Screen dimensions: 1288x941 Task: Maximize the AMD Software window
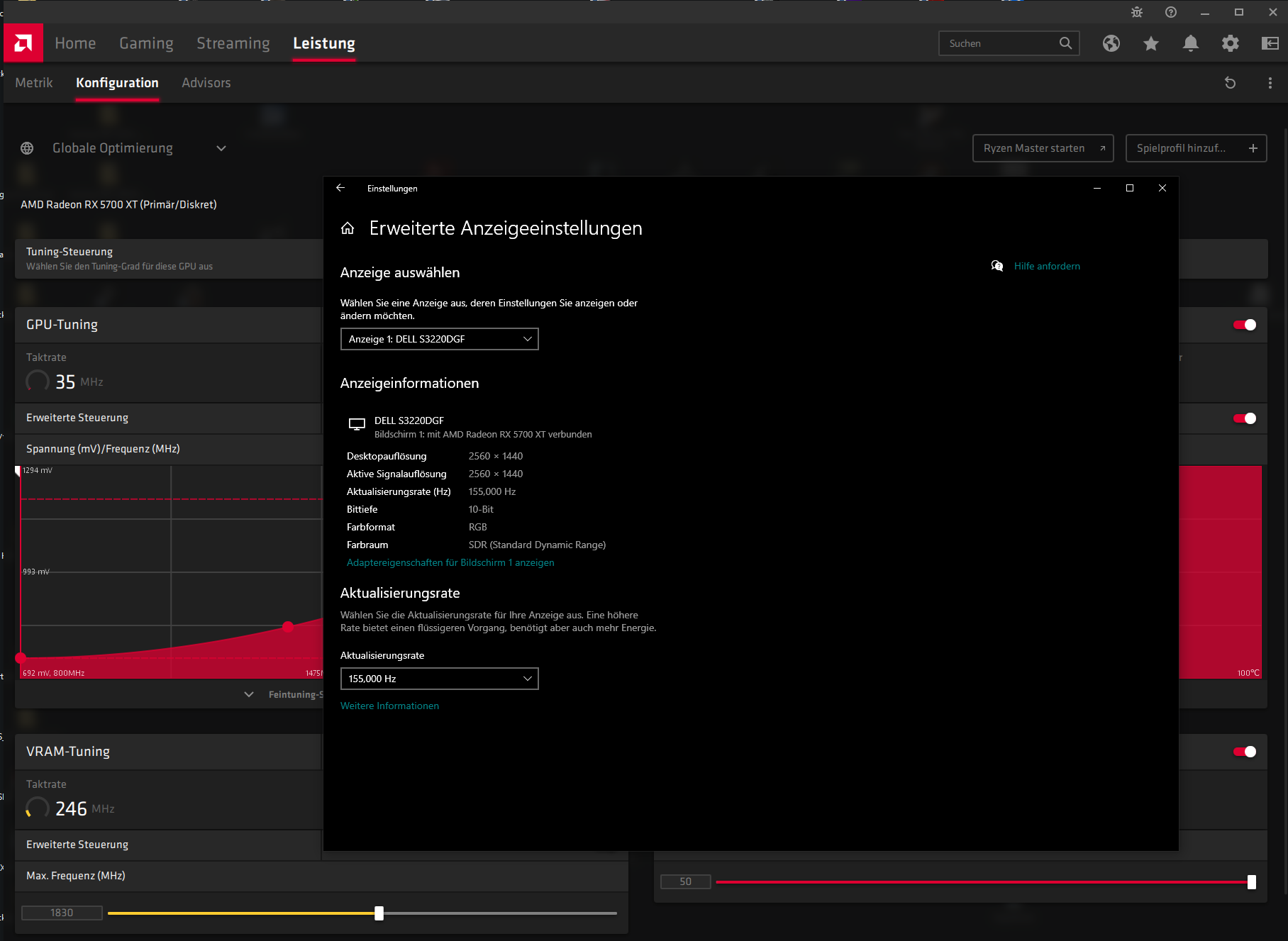click(x=1239, y=12)
